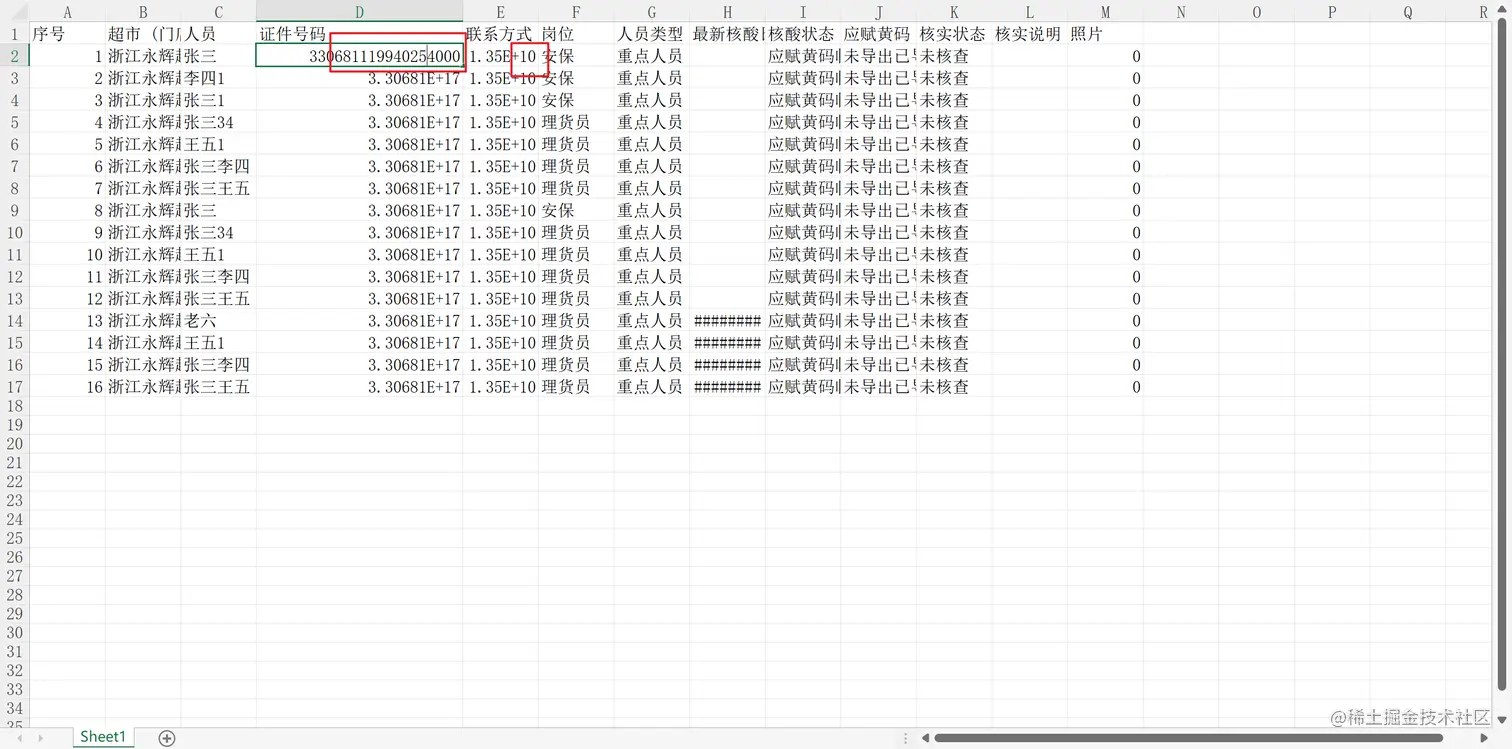Select column G header
1512x749 pixels.
(x=652, y=12)
